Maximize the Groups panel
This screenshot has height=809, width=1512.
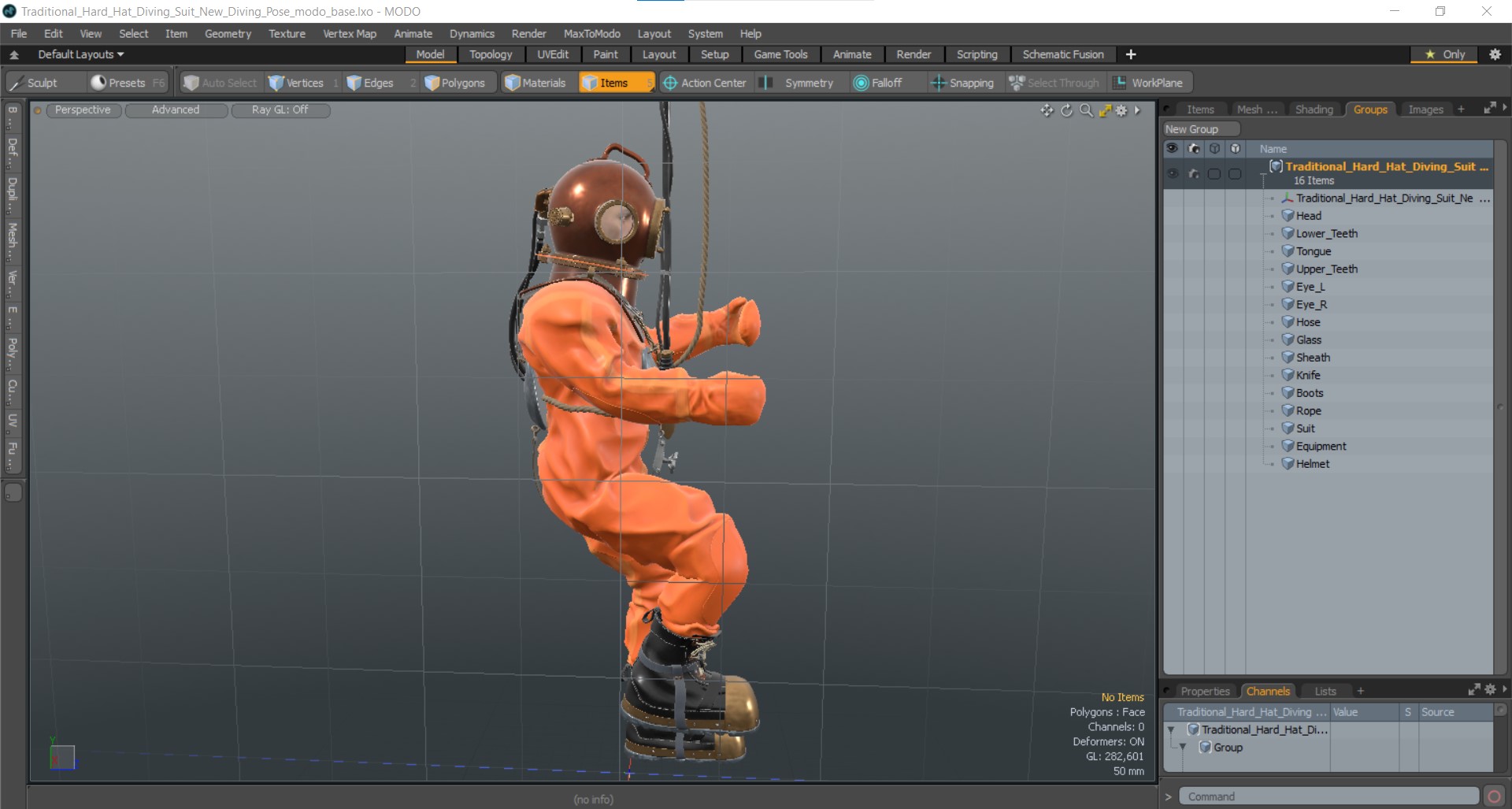click(x=1489, y=109)
